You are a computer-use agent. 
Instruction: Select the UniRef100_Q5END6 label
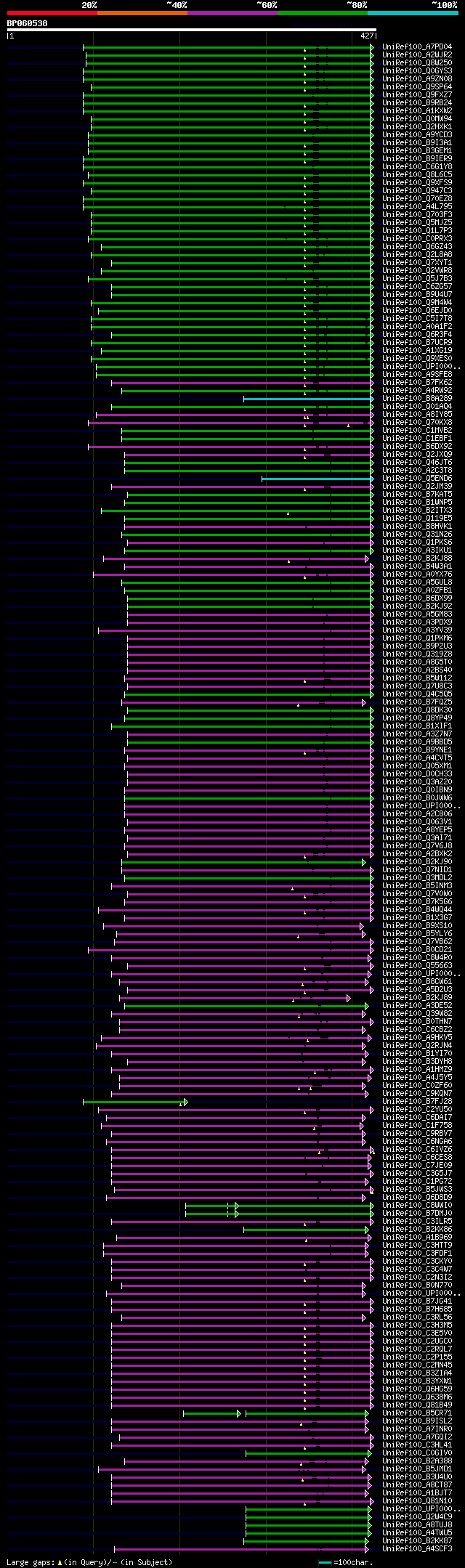pos(417,479)
